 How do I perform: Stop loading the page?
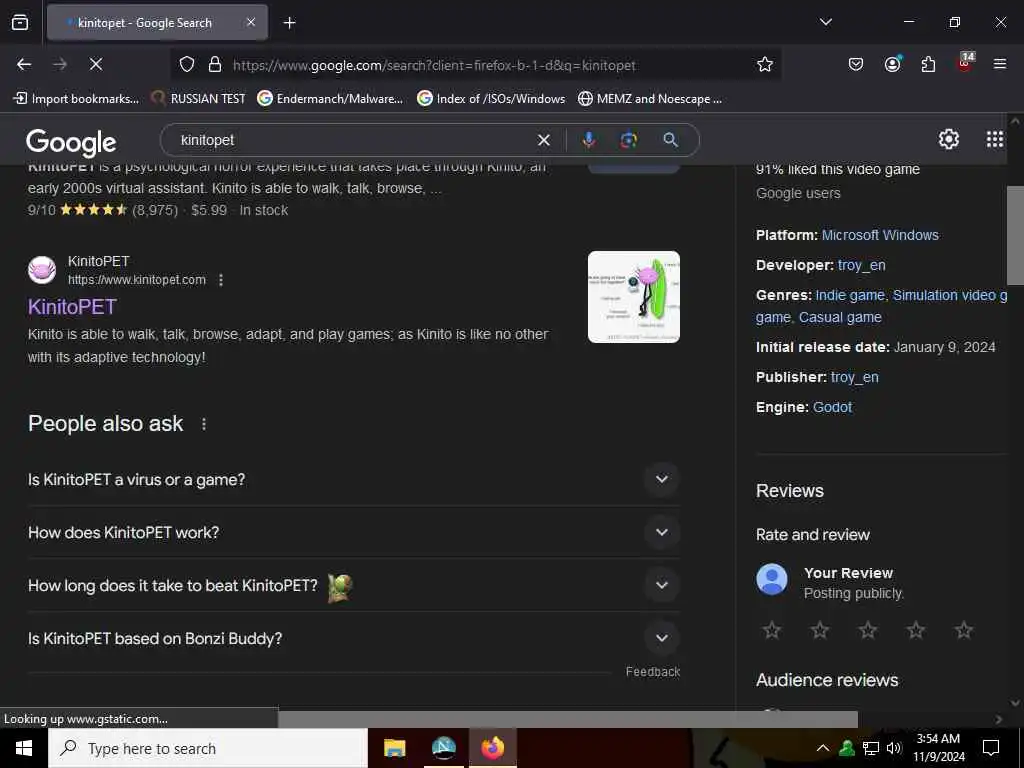(96, 64)
